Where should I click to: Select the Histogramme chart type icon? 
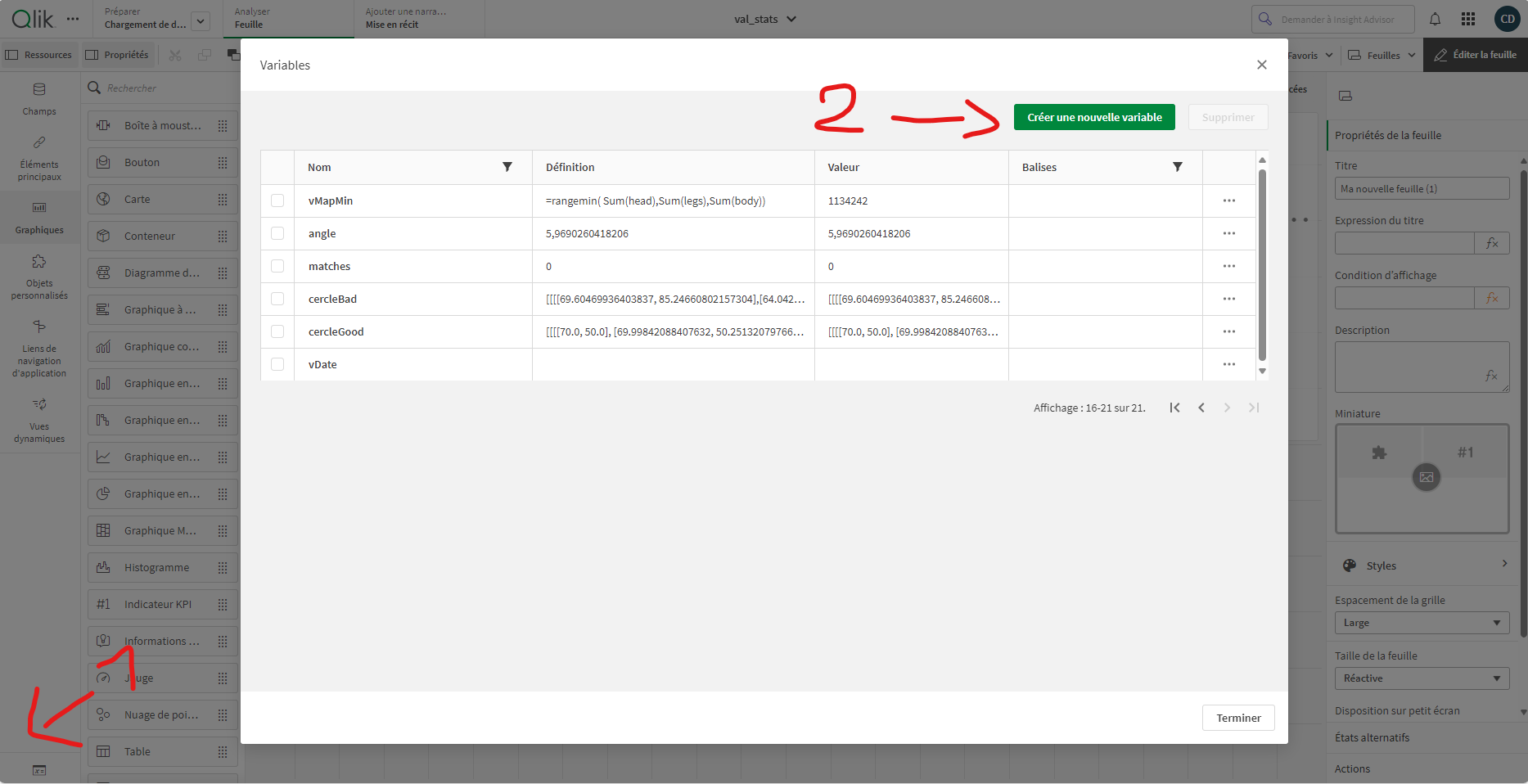coord(105,567)
